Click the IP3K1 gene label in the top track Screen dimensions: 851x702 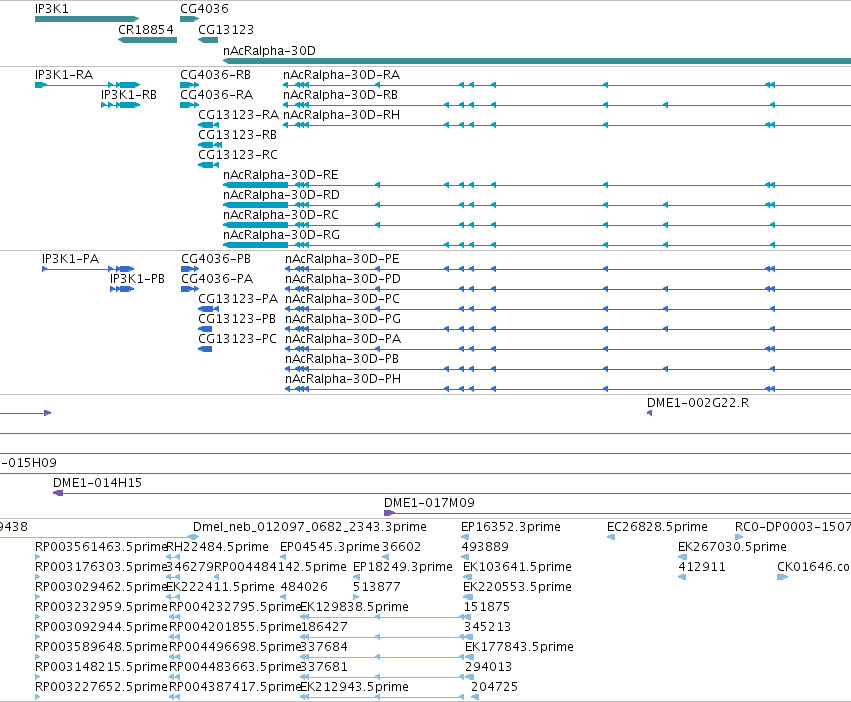pyautogui.click(x=52, y=9)
